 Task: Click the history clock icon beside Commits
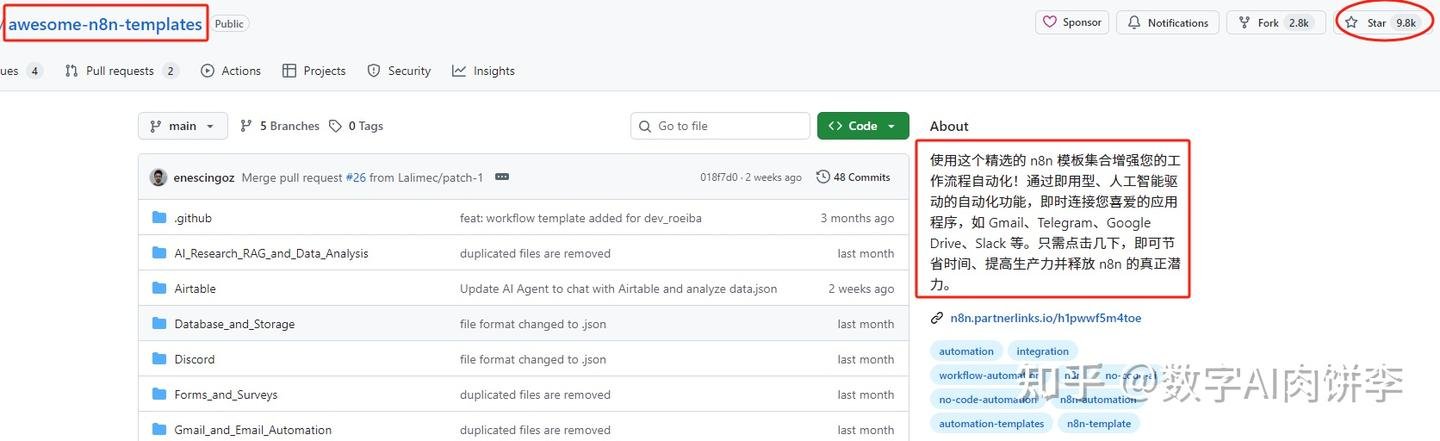point(823,177)
